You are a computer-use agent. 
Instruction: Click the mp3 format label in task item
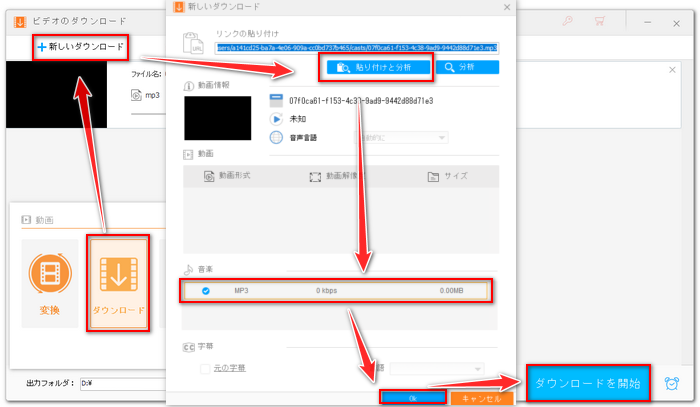coord(152,95)
